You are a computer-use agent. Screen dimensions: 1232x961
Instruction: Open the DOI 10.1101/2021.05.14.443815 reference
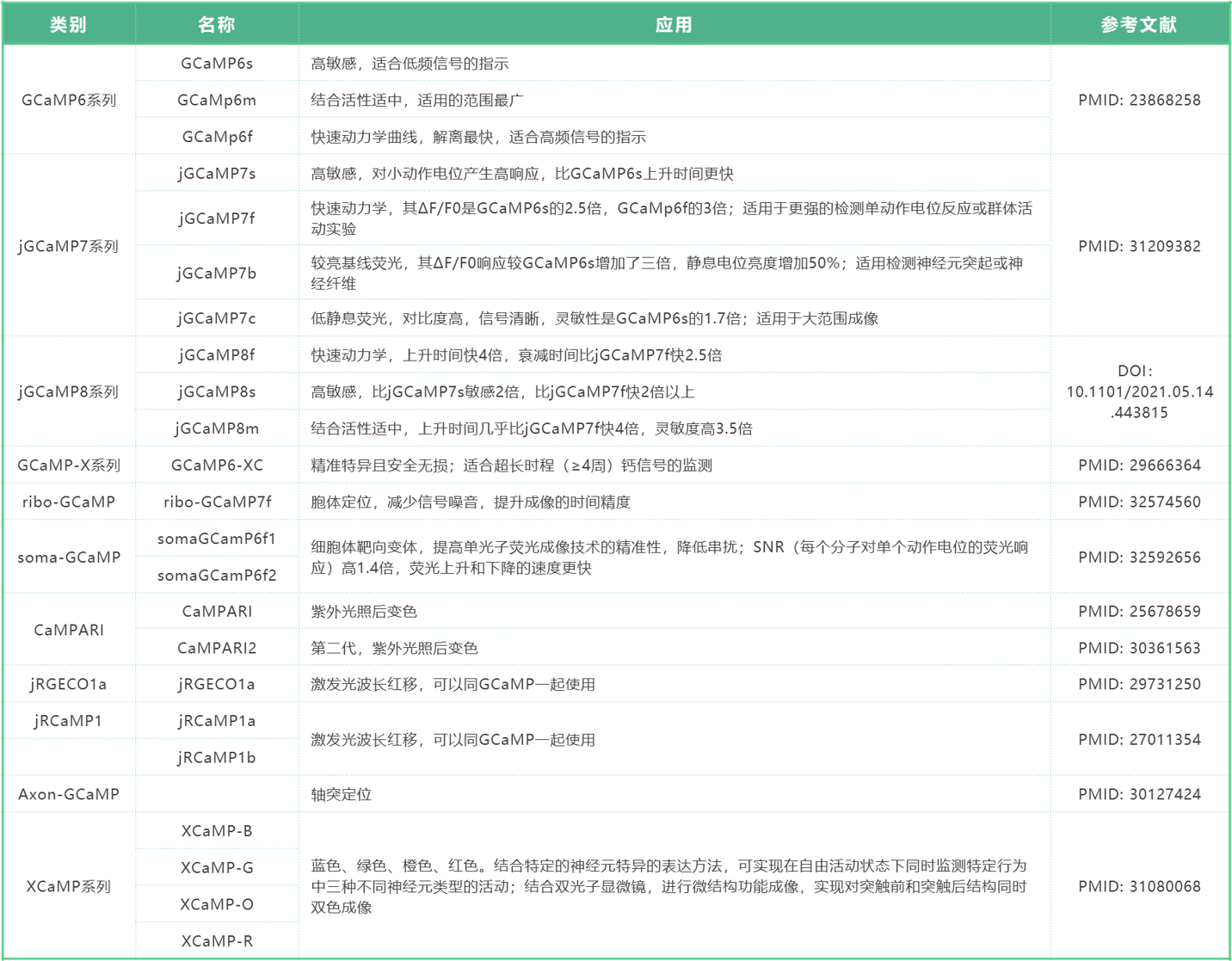tap(1139, 391)
